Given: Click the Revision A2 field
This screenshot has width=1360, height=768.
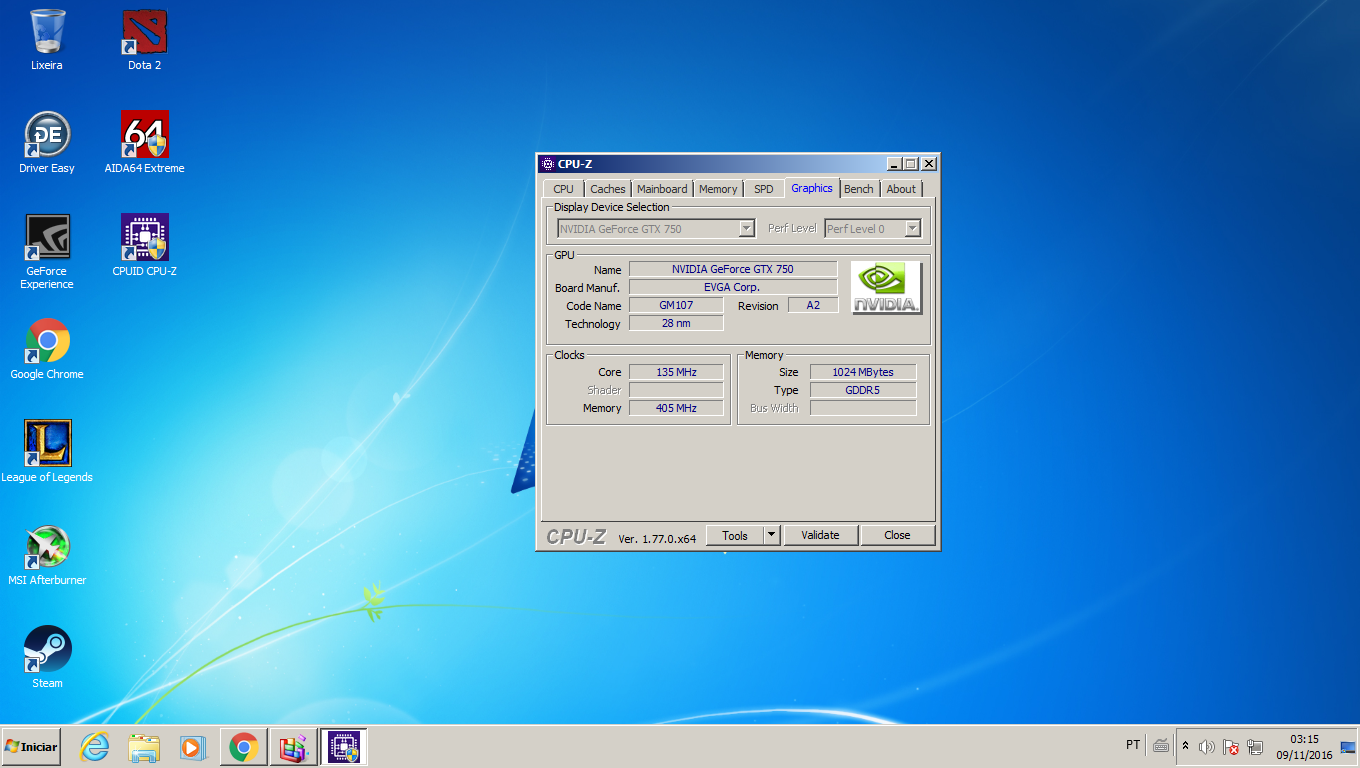Looking at the screenshot, I should pyautogui.click(x=813, y=305).
